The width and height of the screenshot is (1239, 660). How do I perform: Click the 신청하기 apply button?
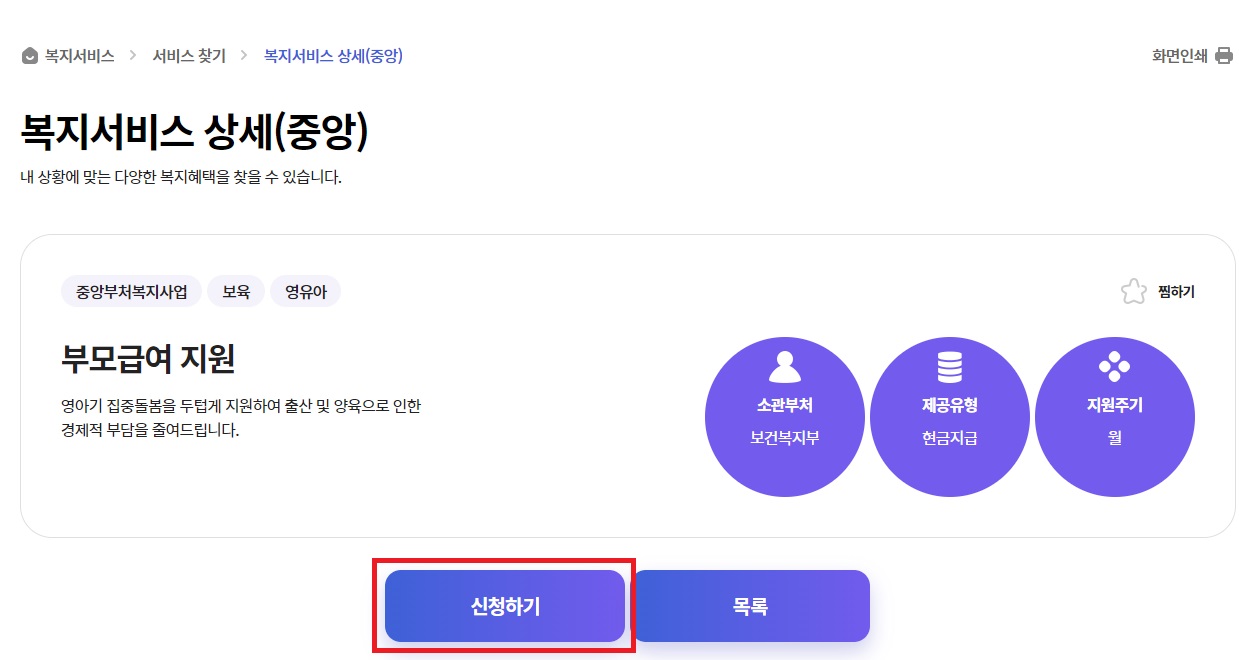tap(504, 605)
